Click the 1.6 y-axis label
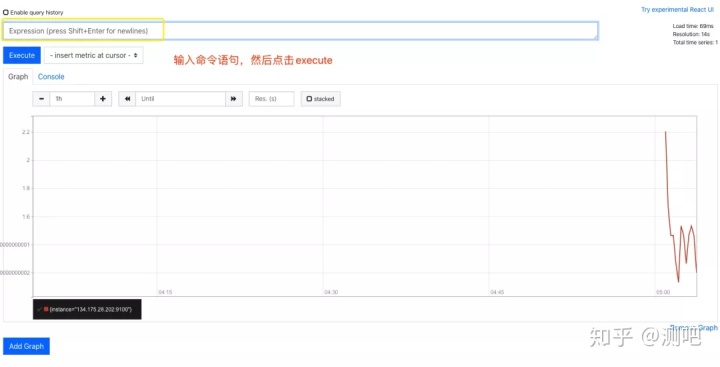720x367 pixels. tap(25, 216)
